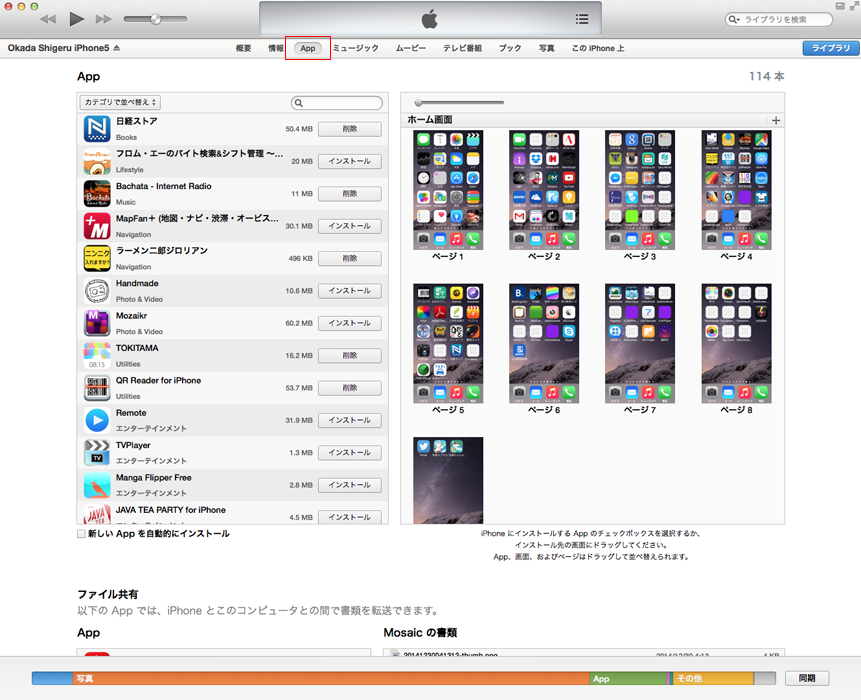
Task: Click the plus button beside ホーム画面
Action: click(x=776, y=120)
